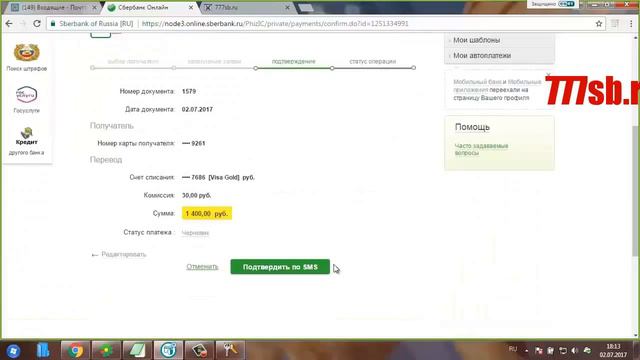Image resolution: width=640 pixels, height=360 pixels.
Task: Click the Отменить link
Action: click(x=202, y=267)
